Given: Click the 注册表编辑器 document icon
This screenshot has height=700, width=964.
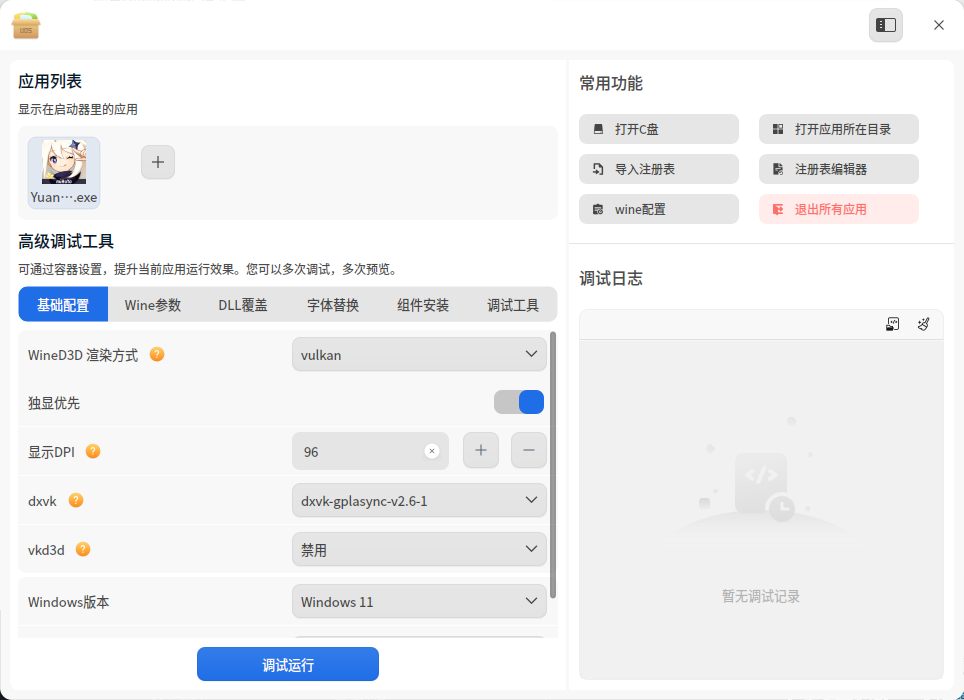Looking at the screenshot, I should (778, 169).
